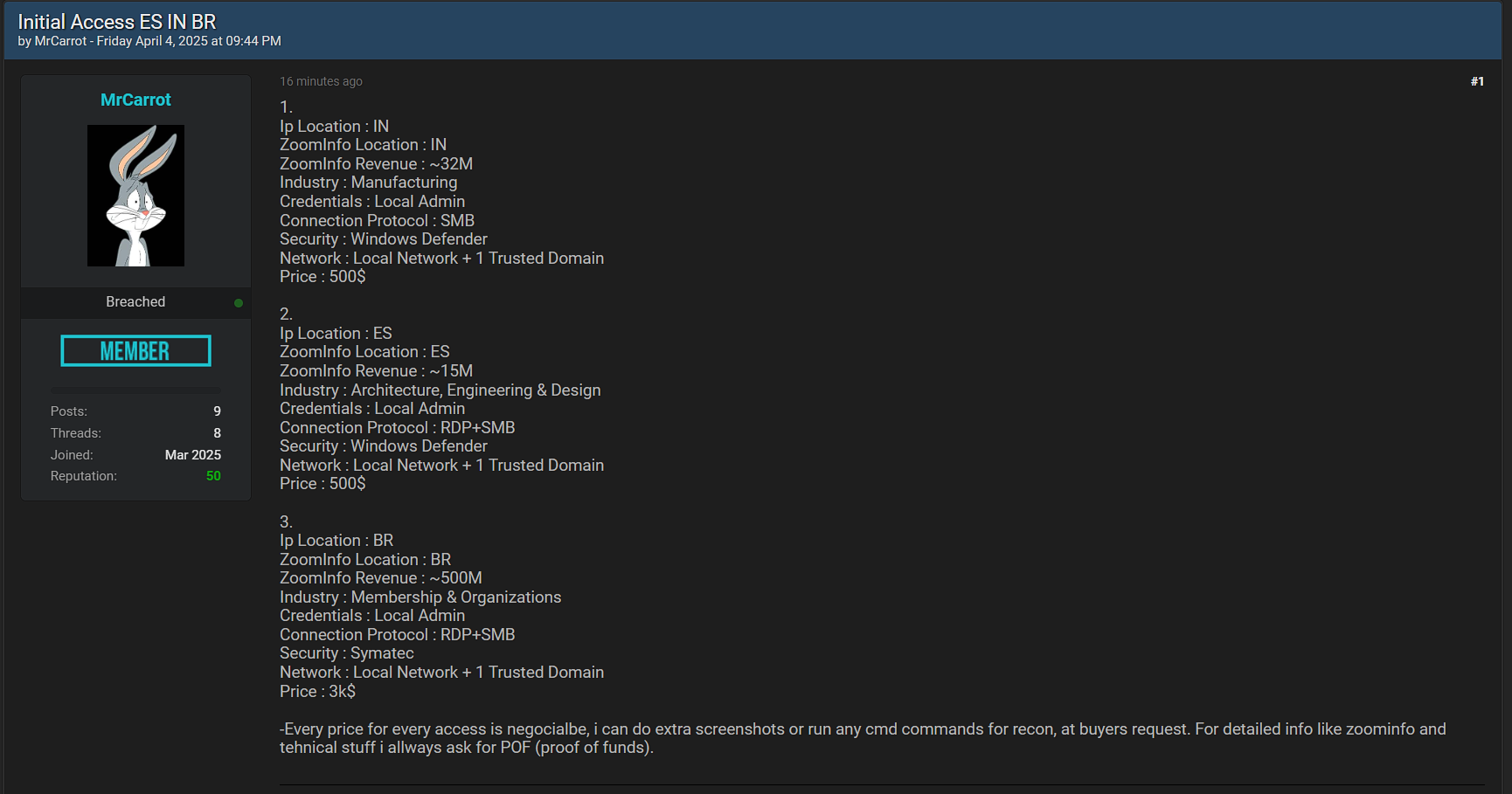Viewport: 1512px width, 794px height.
Task: Click the threads count 8
Action: [218, 433]
